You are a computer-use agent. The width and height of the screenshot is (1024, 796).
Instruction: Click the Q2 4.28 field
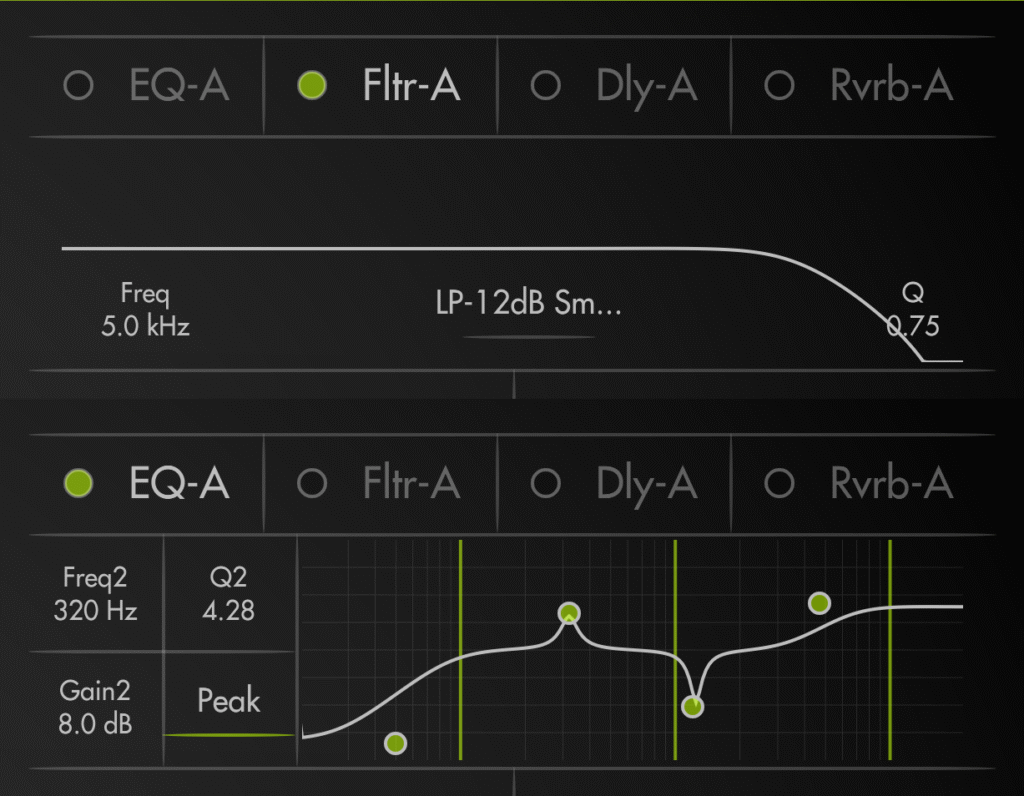228,594
